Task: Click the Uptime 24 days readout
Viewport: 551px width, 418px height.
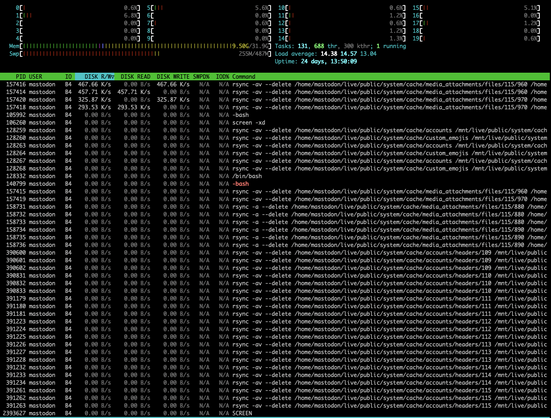Action: click(x=316, y=61)
